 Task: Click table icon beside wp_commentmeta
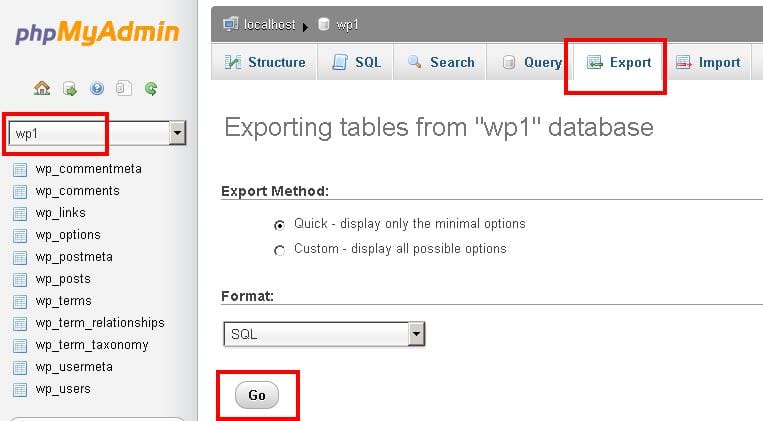coord(20,170)
